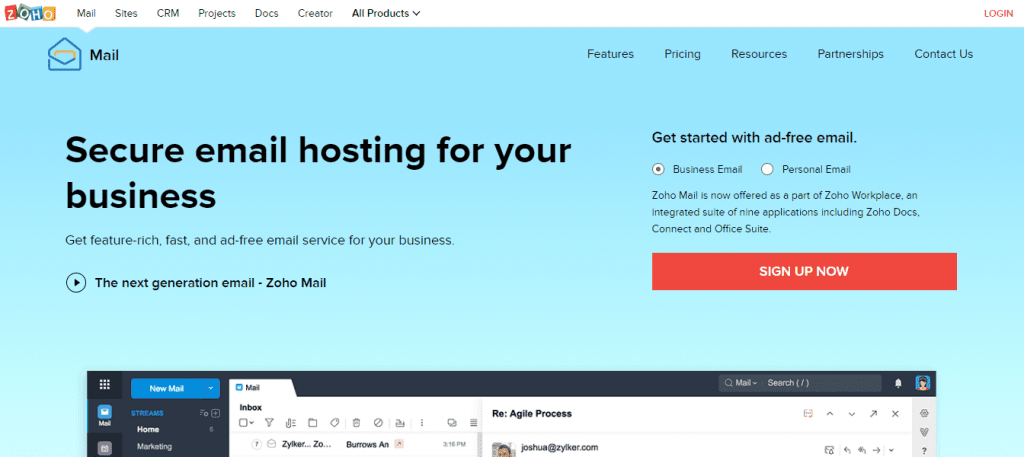Expand the All Products dropdown
The image size is (1024, 457).
coord(386,13)
